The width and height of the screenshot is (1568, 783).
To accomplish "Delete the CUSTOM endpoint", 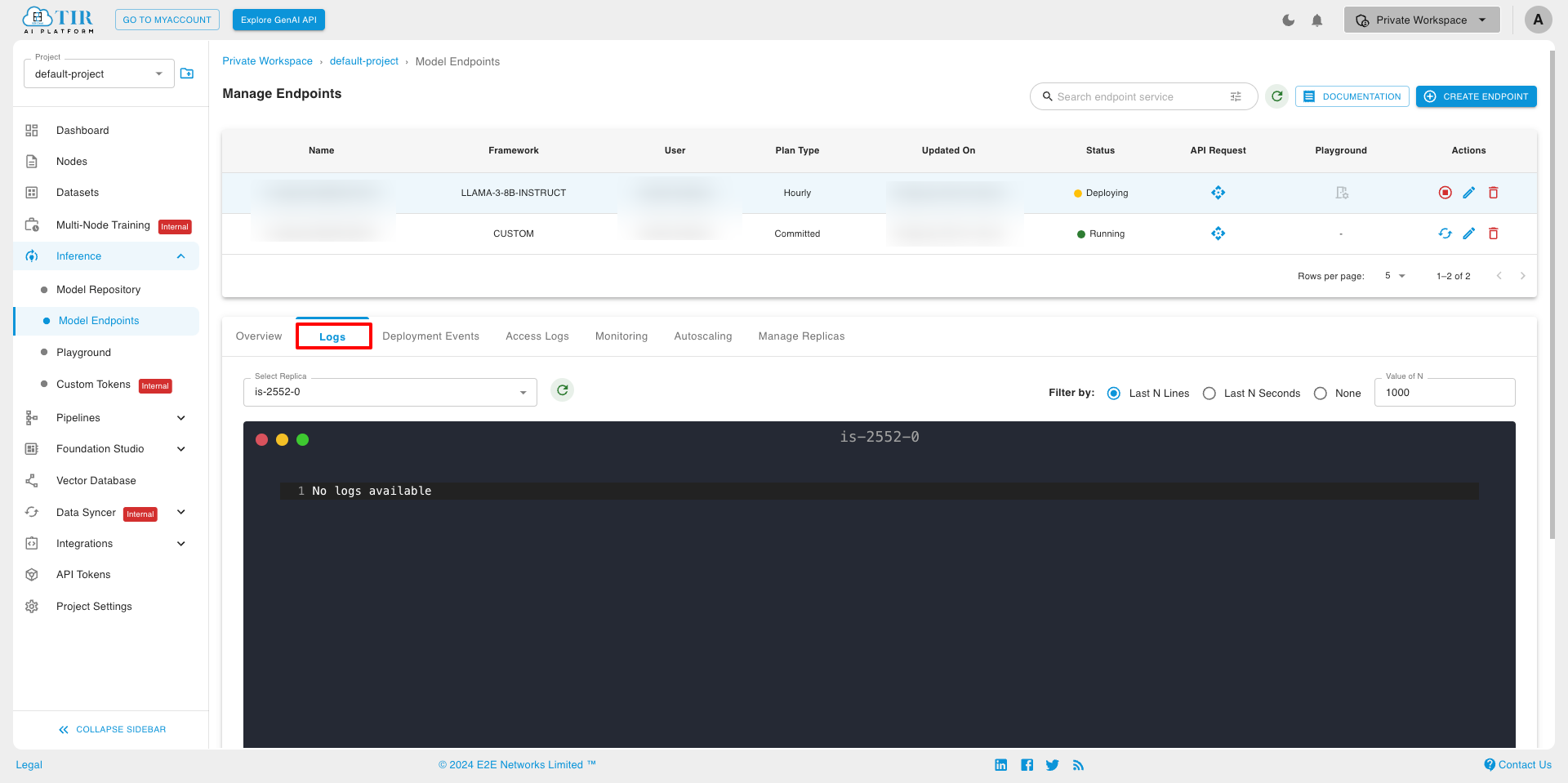I will coord(1493,234).
